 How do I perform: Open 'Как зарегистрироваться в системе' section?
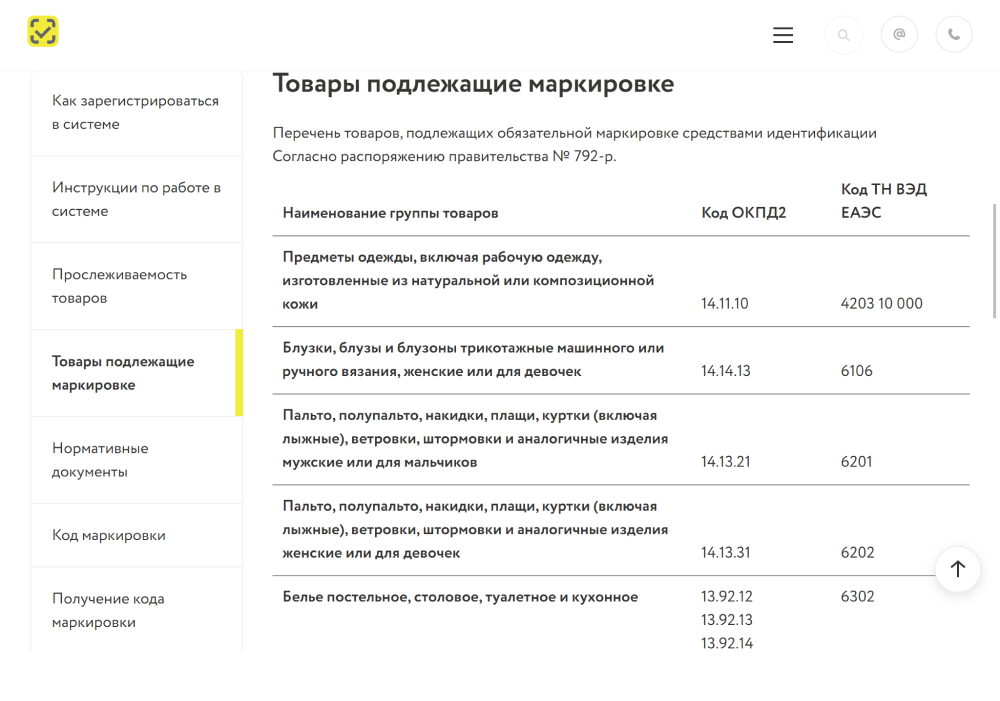(135, 113)
